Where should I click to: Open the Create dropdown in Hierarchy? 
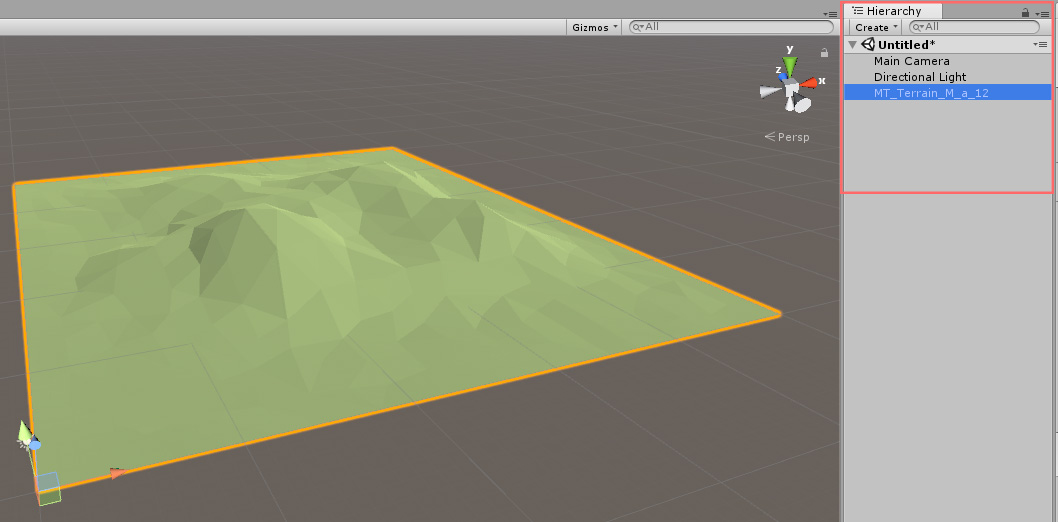pos(876,27)
